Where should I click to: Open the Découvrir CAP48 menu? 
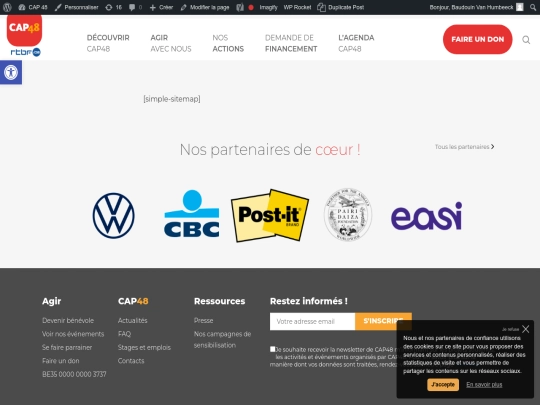tap(108, 43)
